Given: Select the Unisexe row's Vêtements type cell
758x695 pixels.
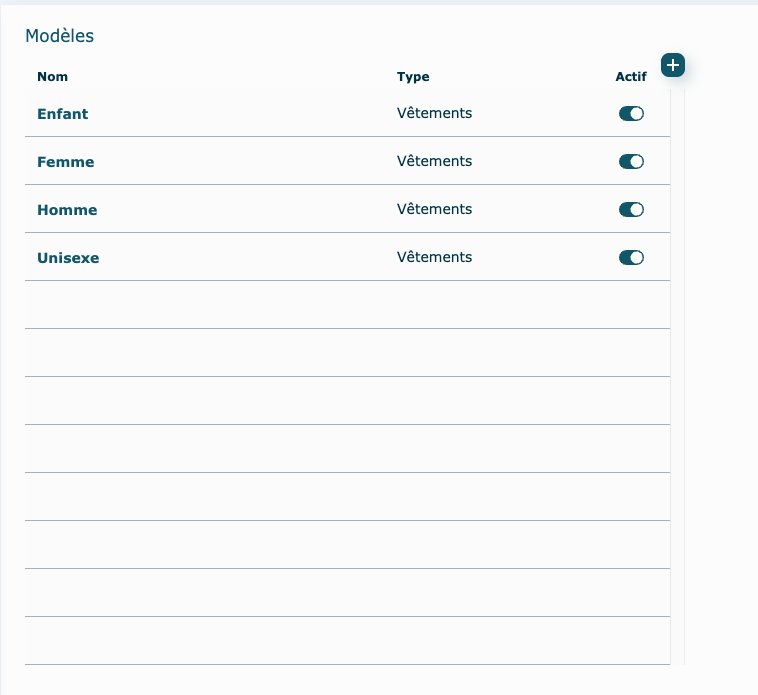Looking at the screenshot, I should tap(434, 258).
